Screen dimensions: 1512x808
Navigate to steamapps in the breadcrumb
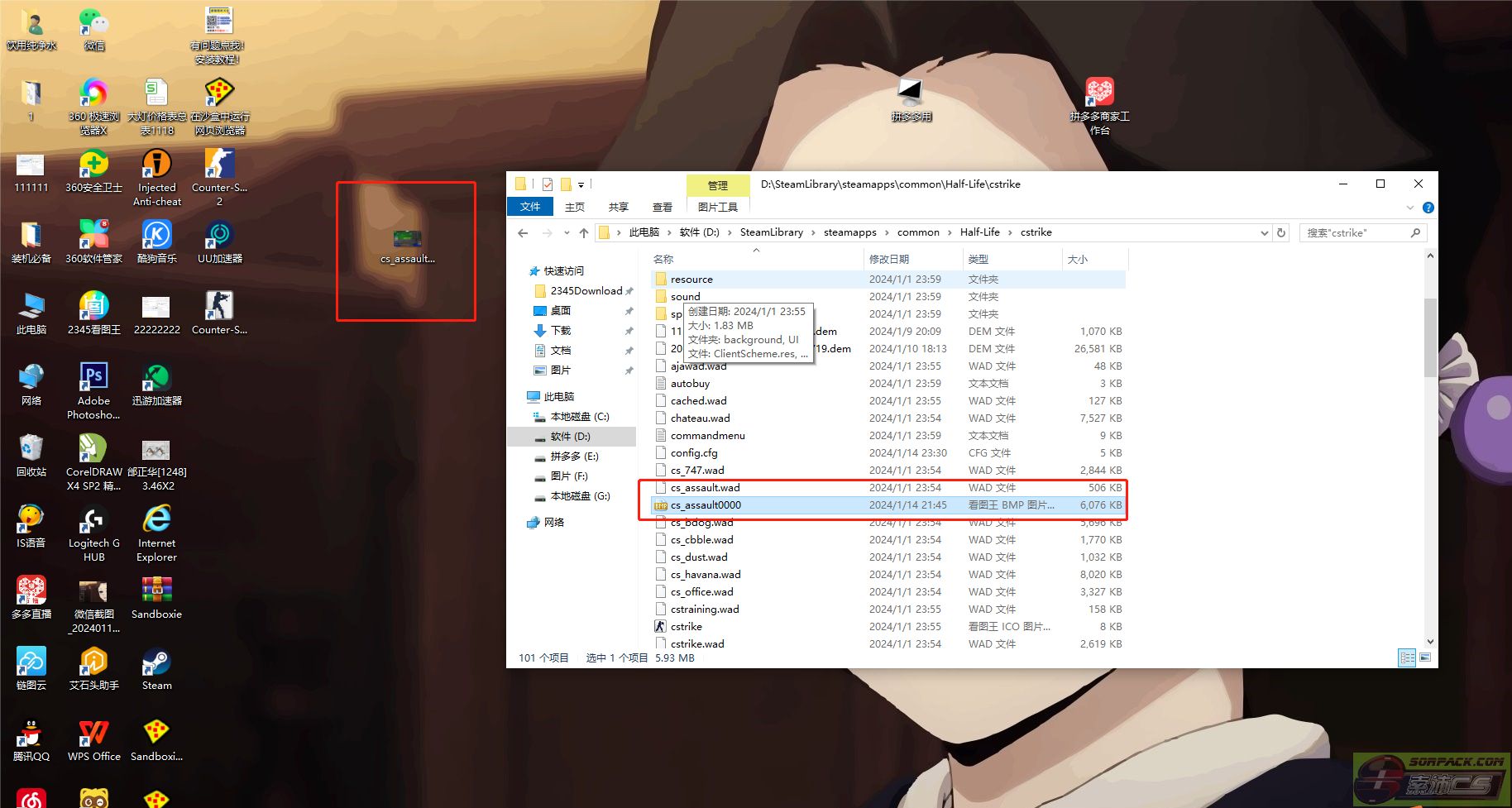[x=849, y=232]
